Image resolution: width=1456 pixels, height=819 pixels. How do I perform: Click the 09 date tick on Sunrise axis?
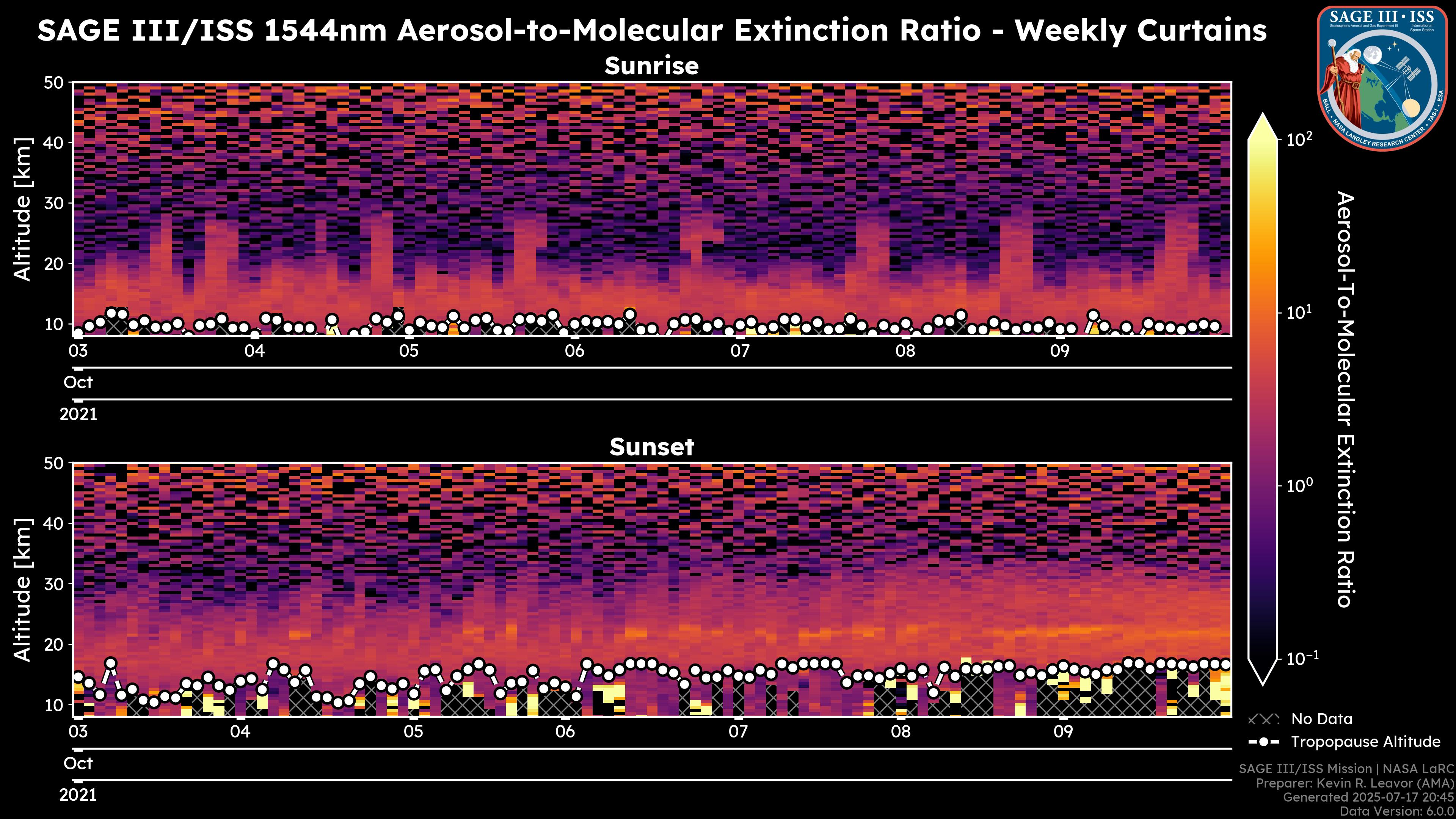[x=1060, y=351]
